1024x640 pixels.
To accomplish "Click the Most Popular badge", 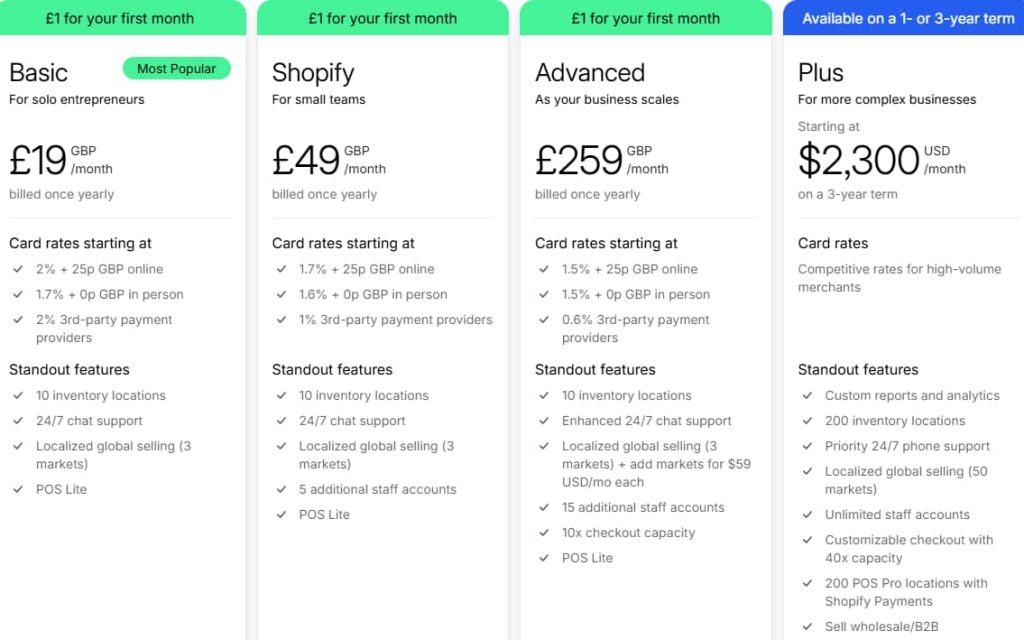I will (177, 68).
